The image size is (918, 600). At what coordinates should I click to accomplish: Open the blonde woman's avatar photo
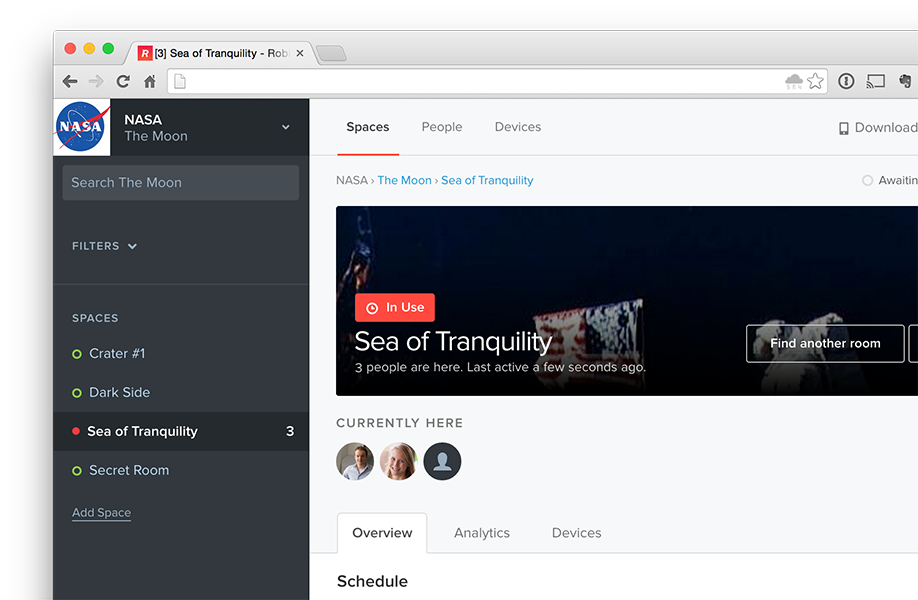click(x=398, y=461)
